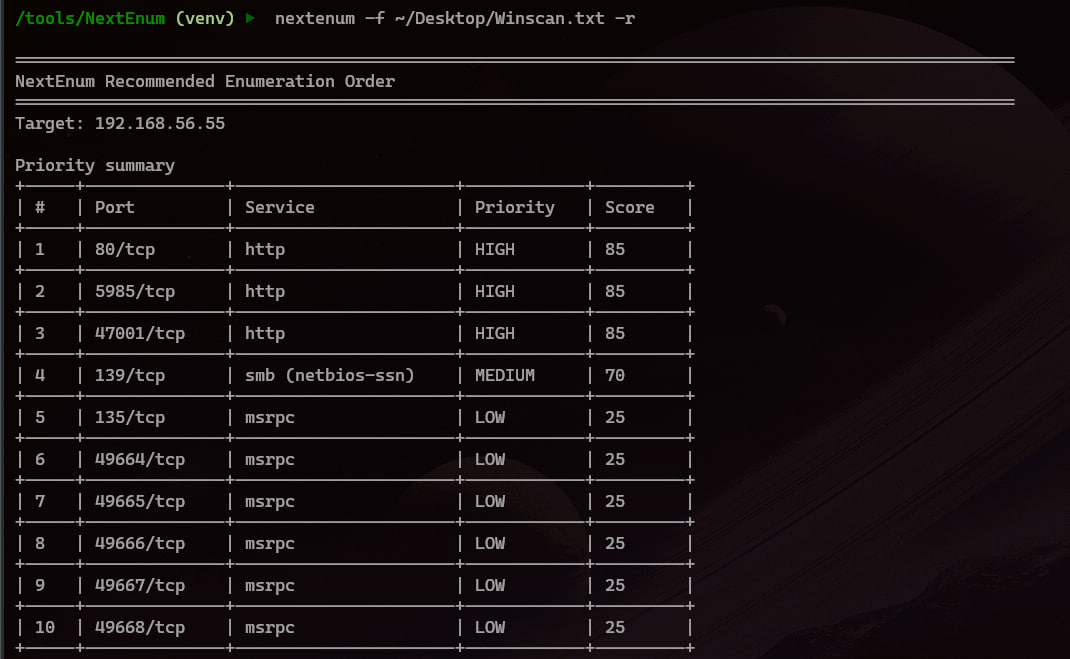The image size is (1070, 659).
Task: Click the Score column header
Action: (629, 207)
